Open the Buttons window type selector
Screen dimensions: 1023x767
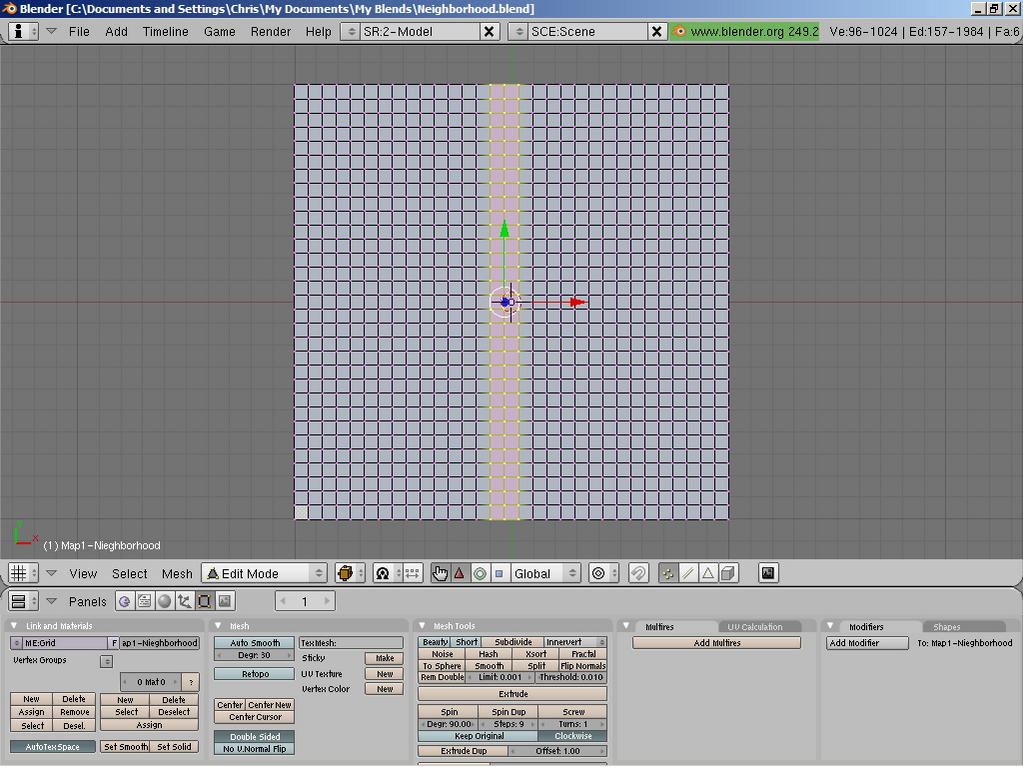(x=23, y=601)
